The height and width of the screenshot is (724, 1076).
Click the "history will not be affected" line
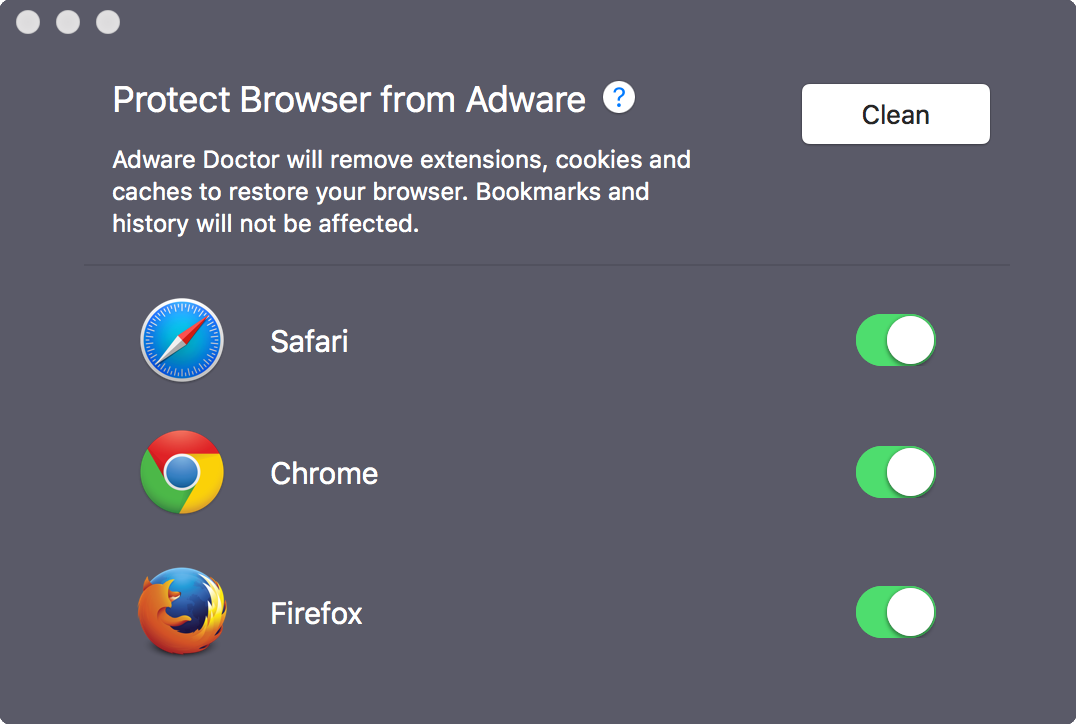(x=265, y=223)
